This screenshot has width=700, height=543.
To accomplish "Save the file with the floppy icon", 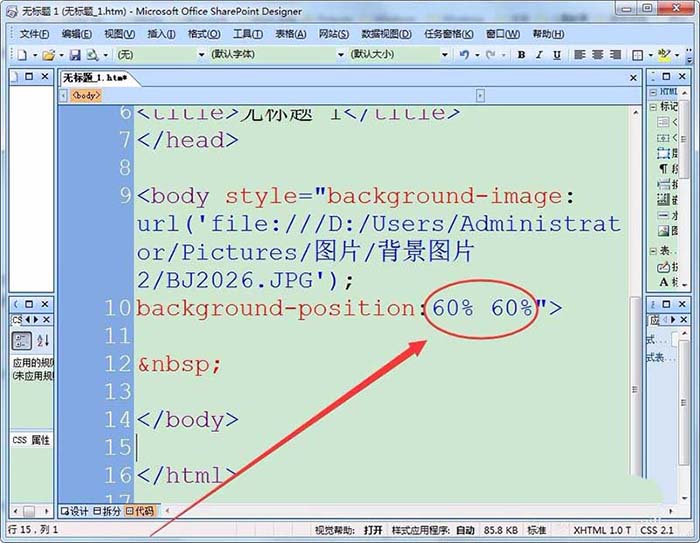I will click(x=75, y=55).
